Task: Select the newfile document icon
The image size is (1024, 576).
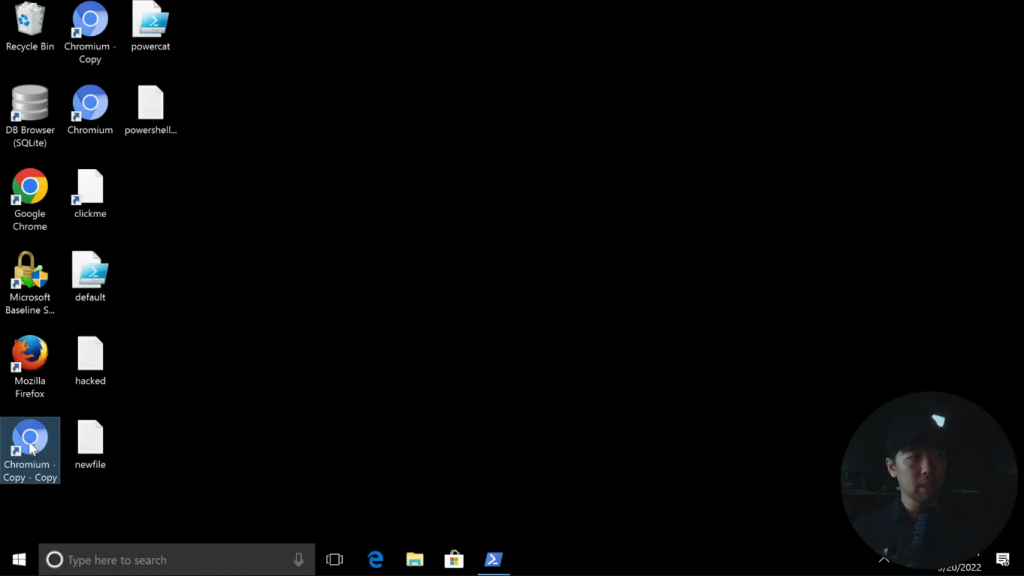Action: click(x=90, y=444)
